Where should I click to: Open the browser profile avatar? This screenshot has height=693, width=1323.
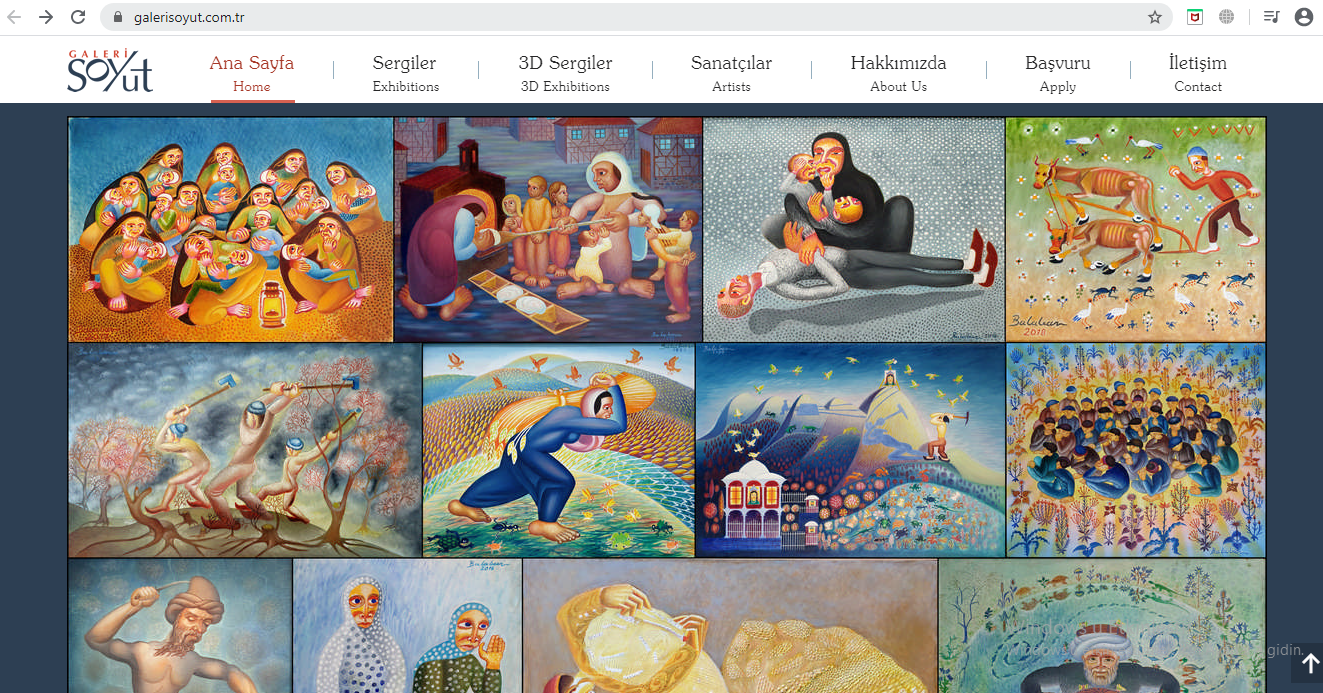(1303, 17)
